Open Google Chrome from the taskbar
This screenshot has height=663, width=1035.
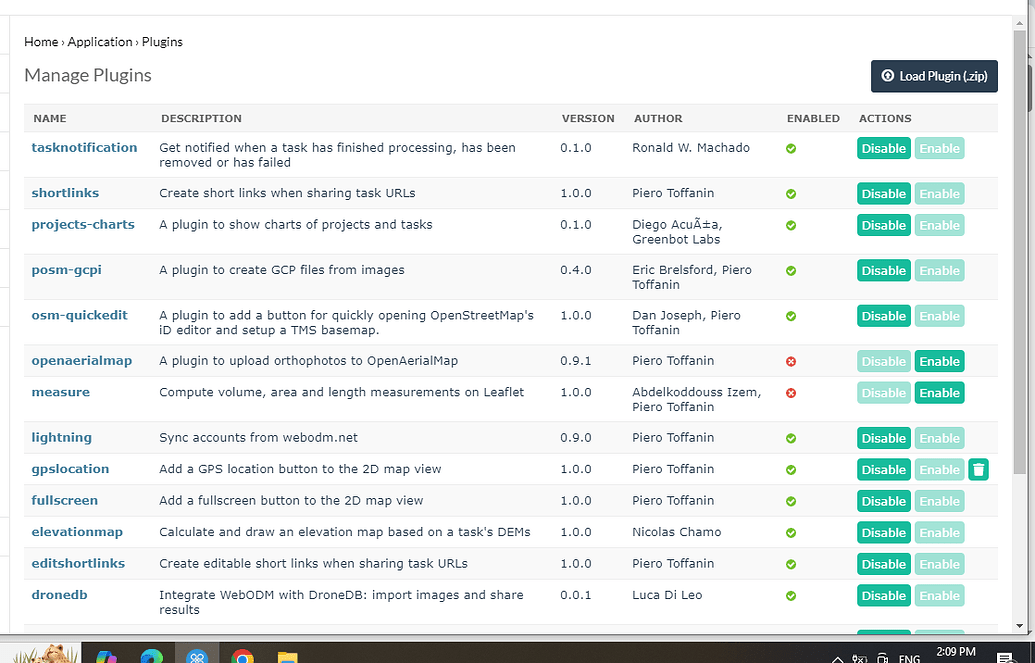click(242, 655)
